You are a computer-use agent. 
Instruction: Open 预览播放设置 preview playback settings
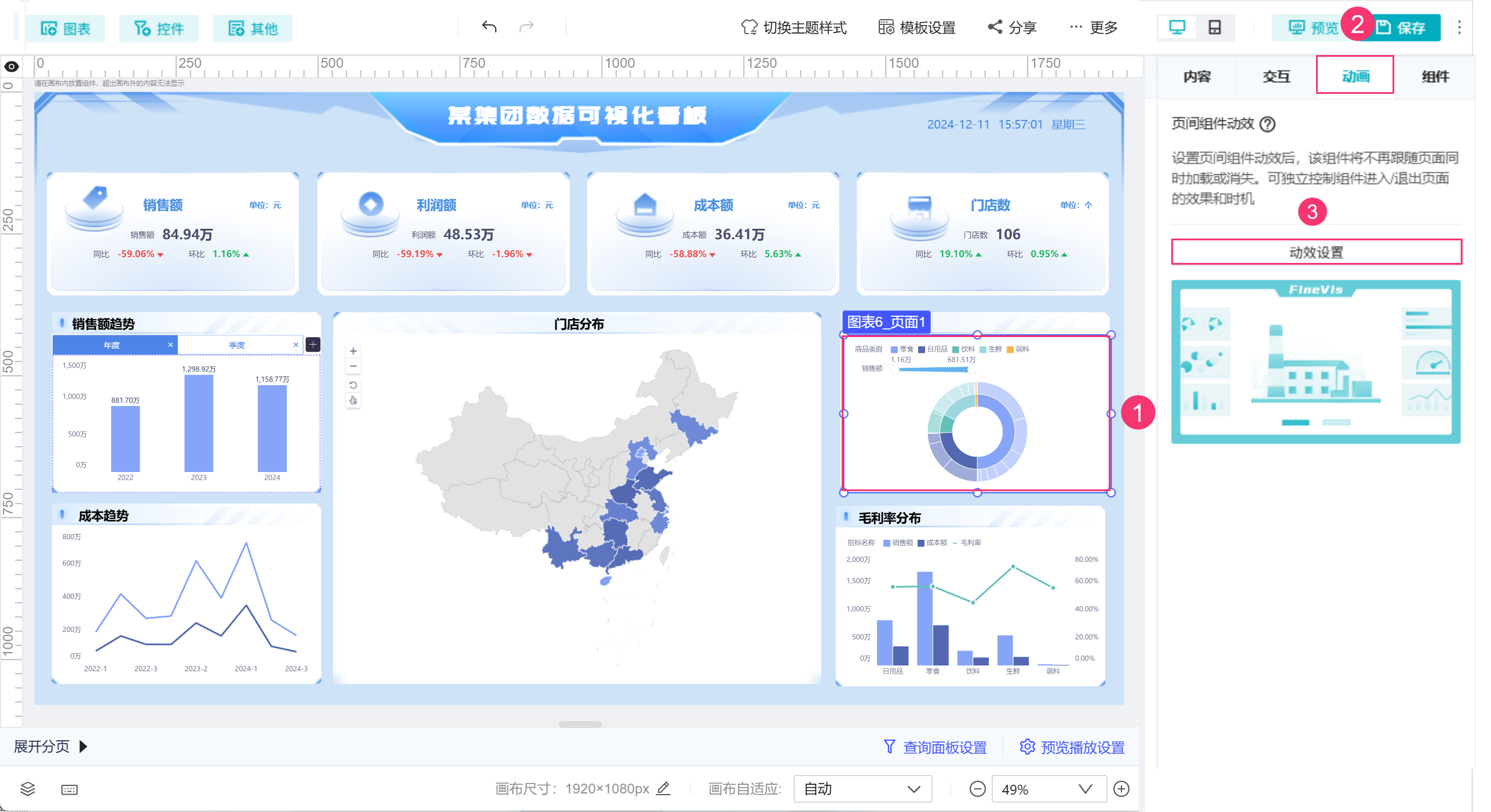pos(1072,747)
